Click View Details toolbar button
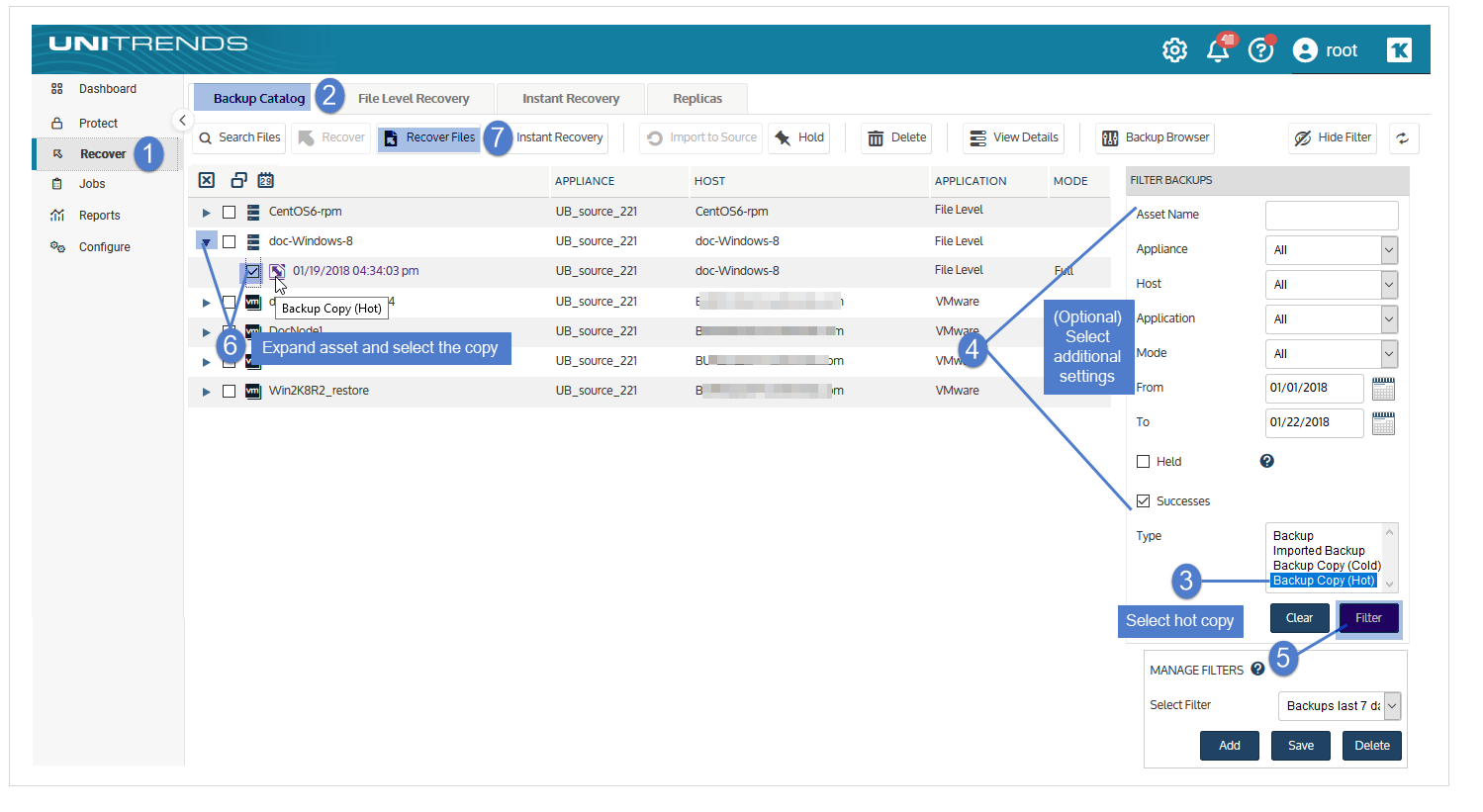The height and width of the screenshot is (812, 1483). point(1014,137)
